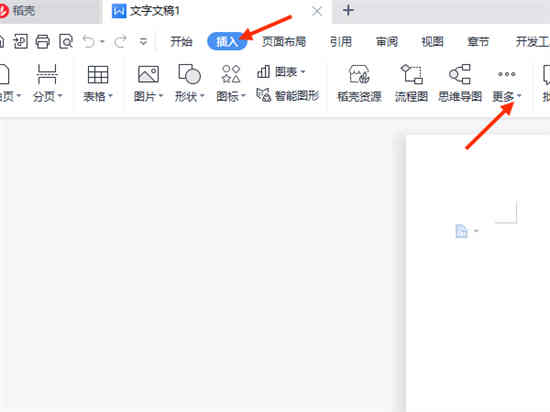
Task: Open the 开发工具 tab
Action: (x=532, y=42)
